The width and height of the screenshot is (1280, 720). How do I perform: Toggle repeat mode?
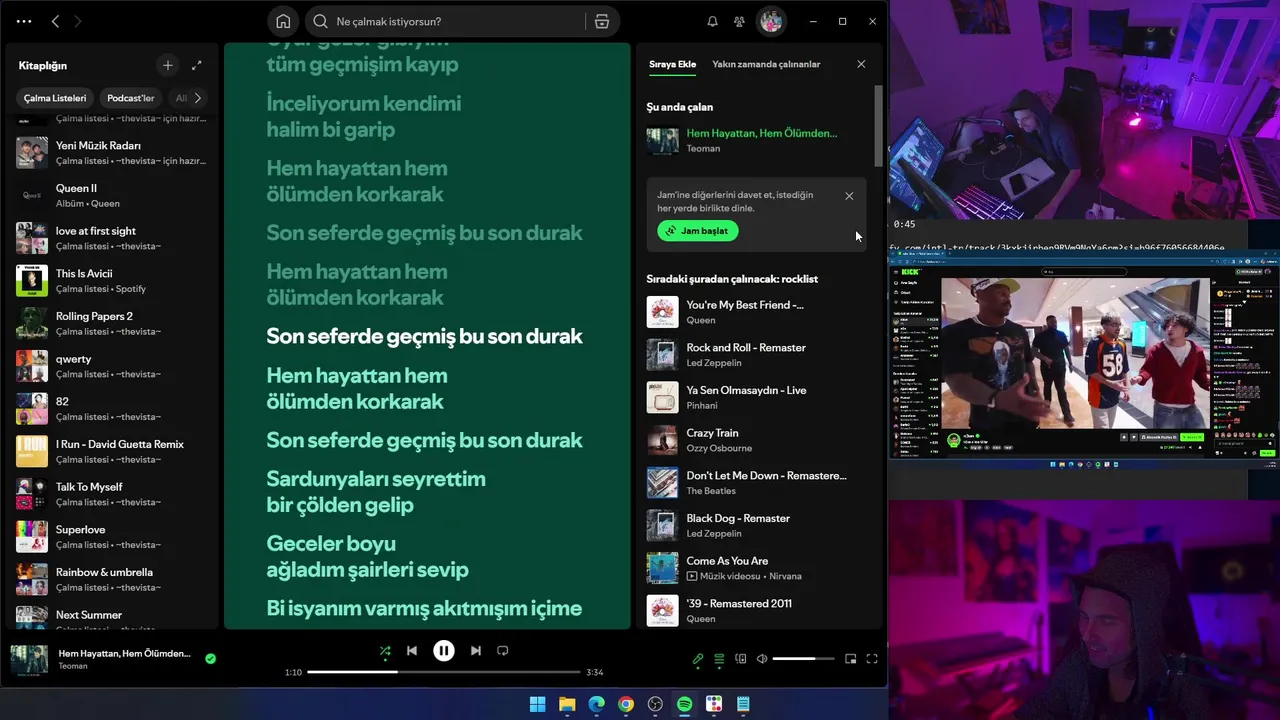click(503, 650)
